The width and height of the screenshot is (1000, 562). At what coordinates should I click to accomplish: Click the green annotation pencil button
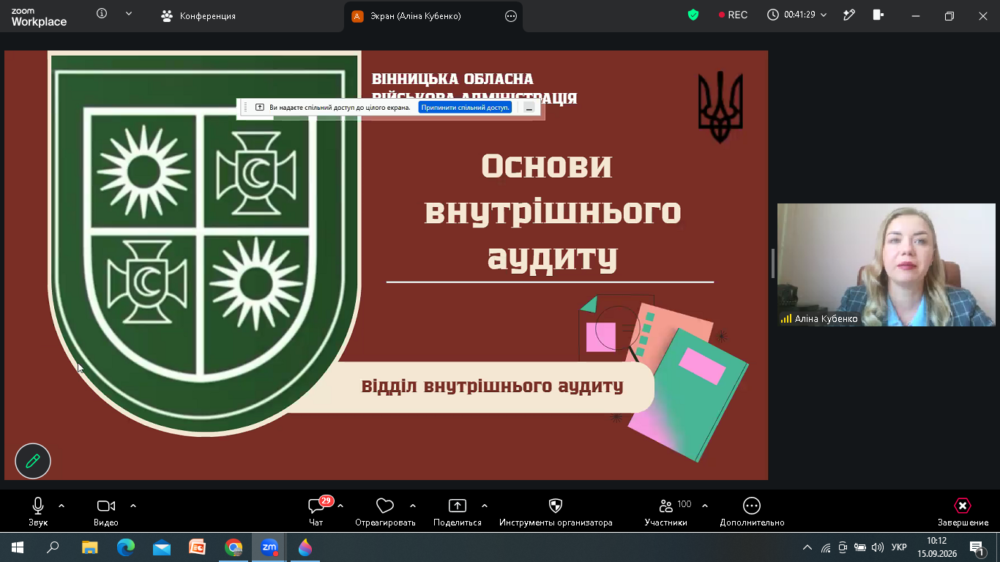coord(33,461)
